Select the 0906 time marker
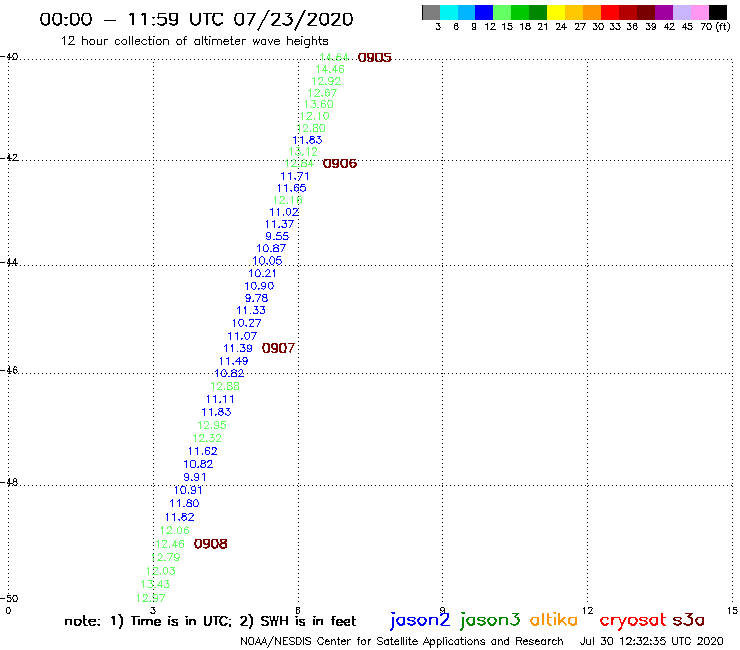 pos(340,164)
